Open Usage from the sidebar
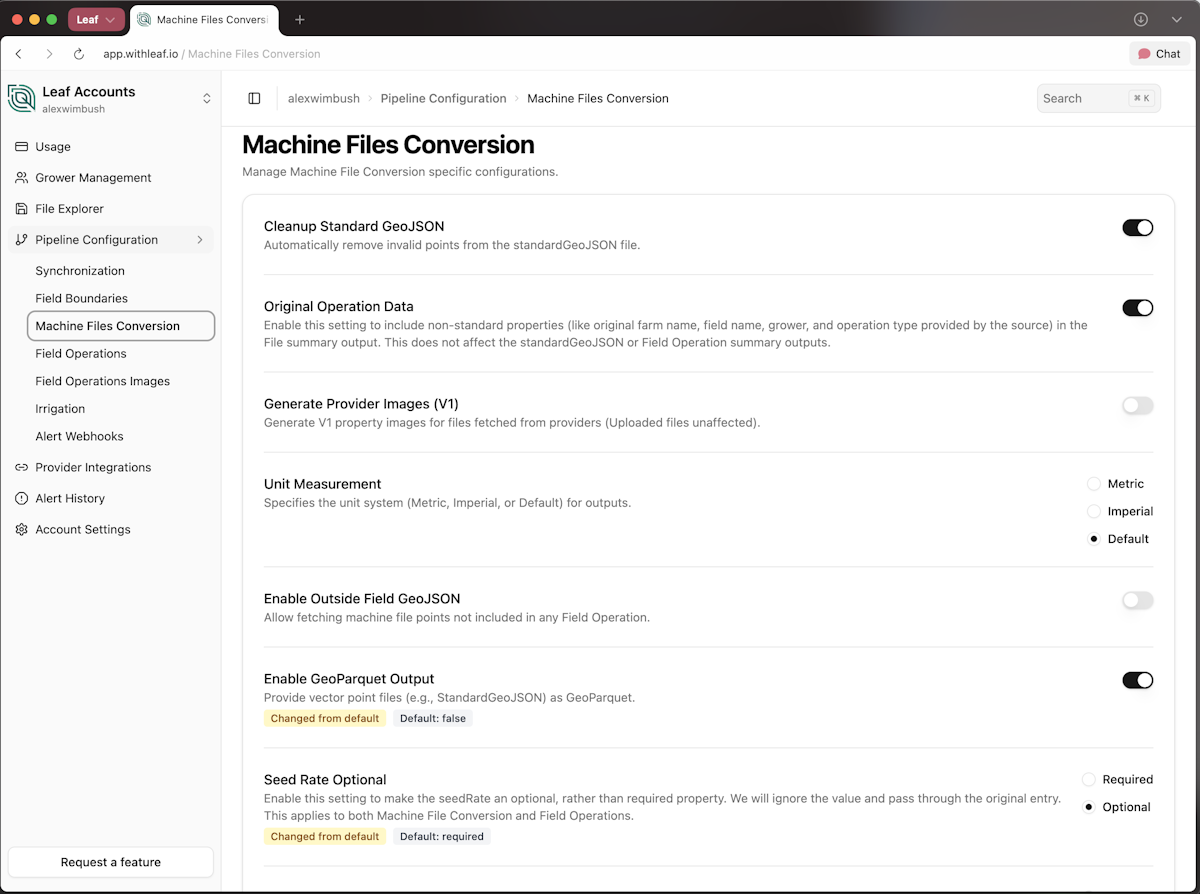Viewport: 1200px width, 894px height. (53, 146)
